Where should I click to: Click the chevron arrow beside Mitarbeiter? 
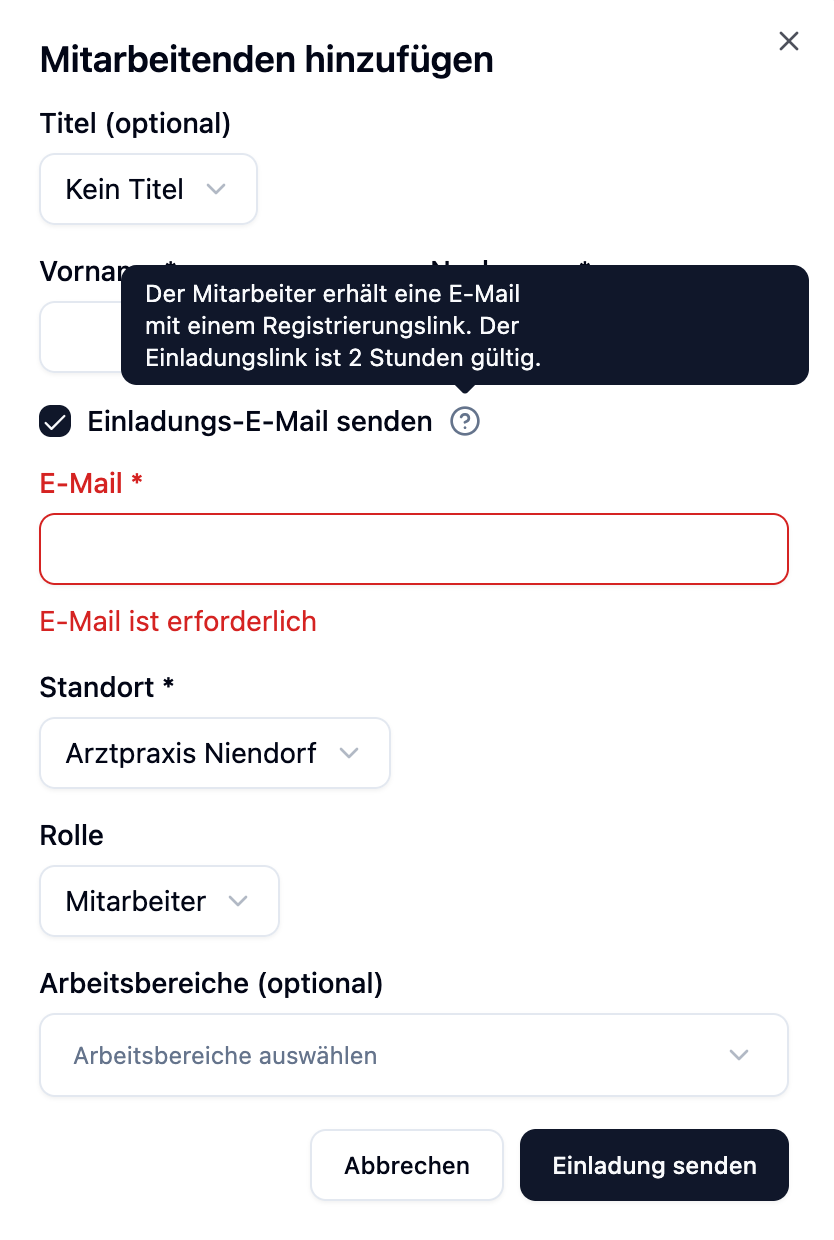(237, 901)
